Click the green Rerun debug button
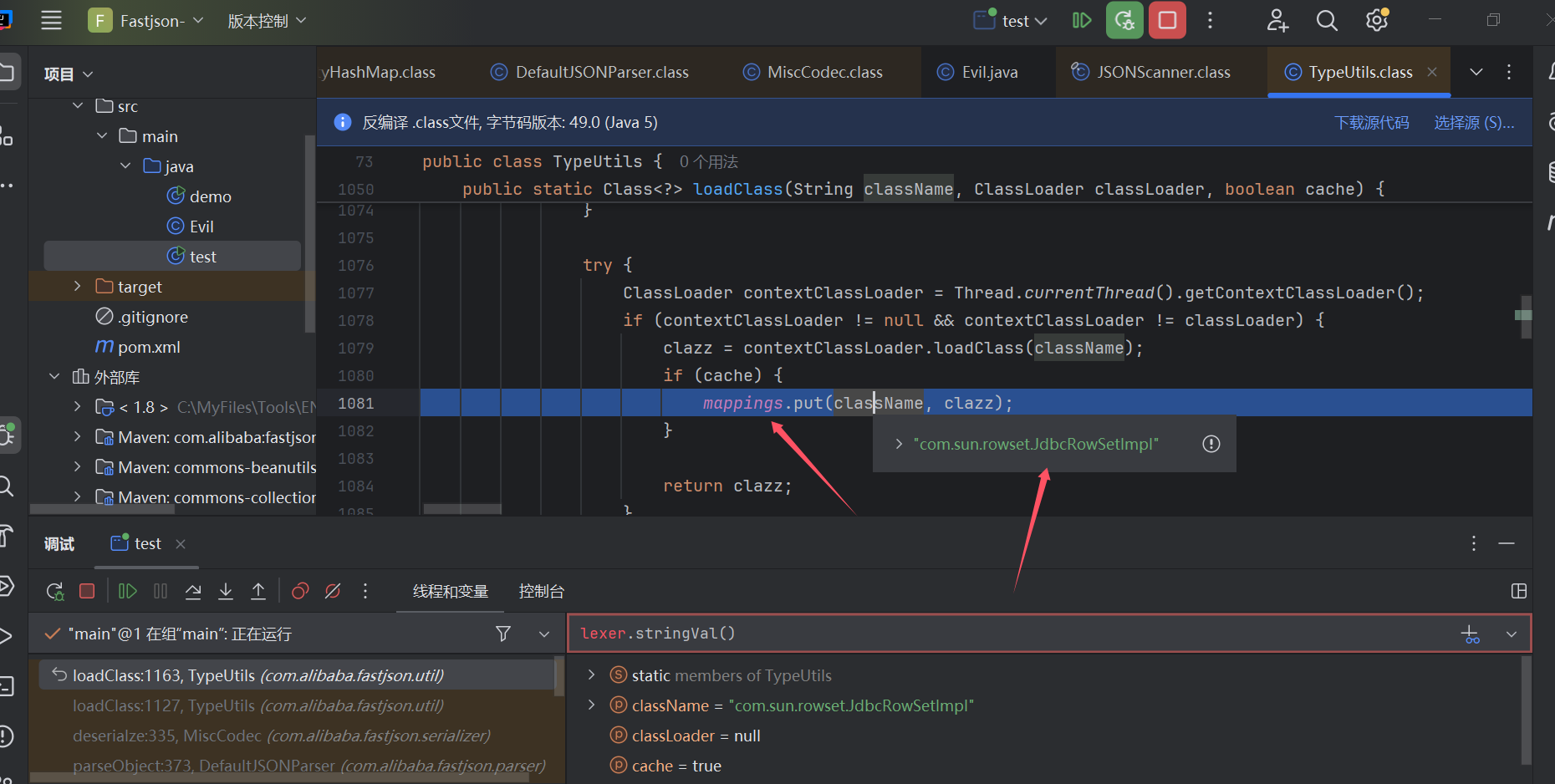 tap(1124, 21)
